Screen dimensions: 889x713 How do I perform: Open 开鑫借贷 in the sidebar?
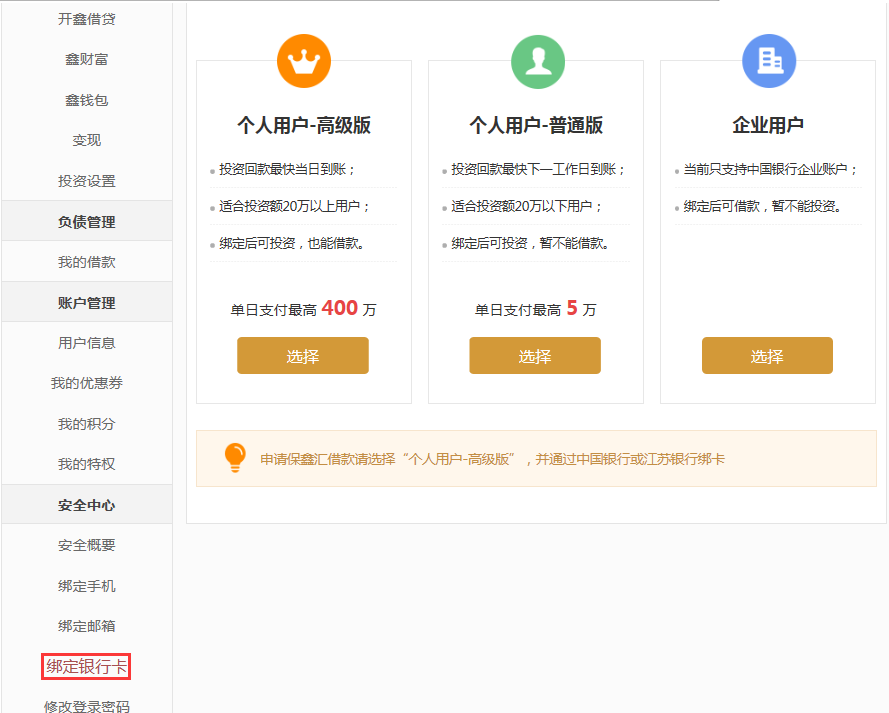(x=87, y=19)
